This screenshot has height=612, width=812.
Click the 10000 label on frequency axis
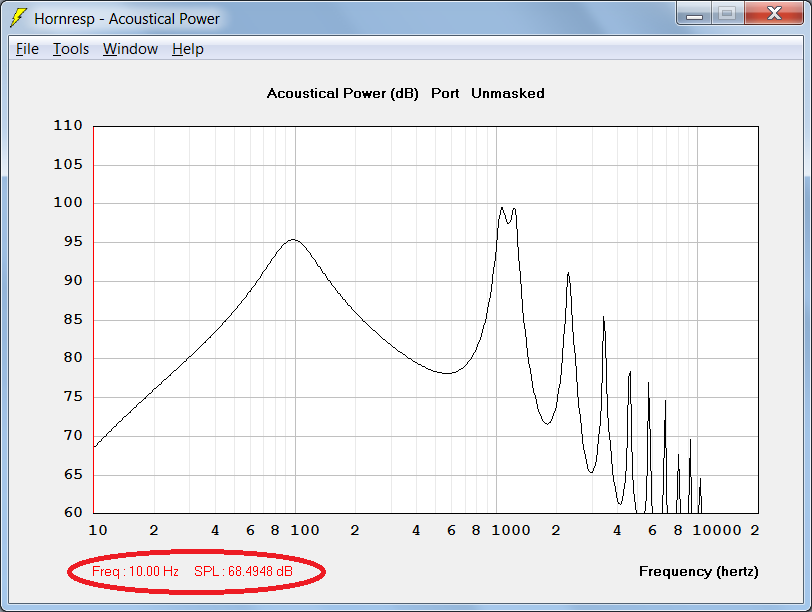(717, 530)
